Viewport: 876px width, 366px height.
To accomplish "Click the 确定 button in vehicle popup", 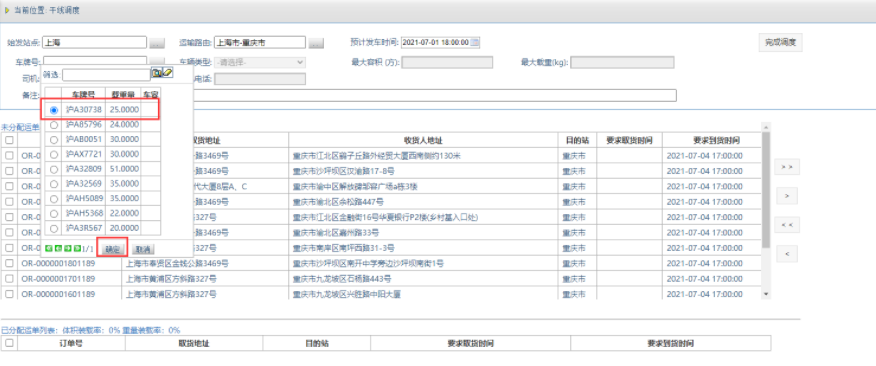I will tap(113, 249).
